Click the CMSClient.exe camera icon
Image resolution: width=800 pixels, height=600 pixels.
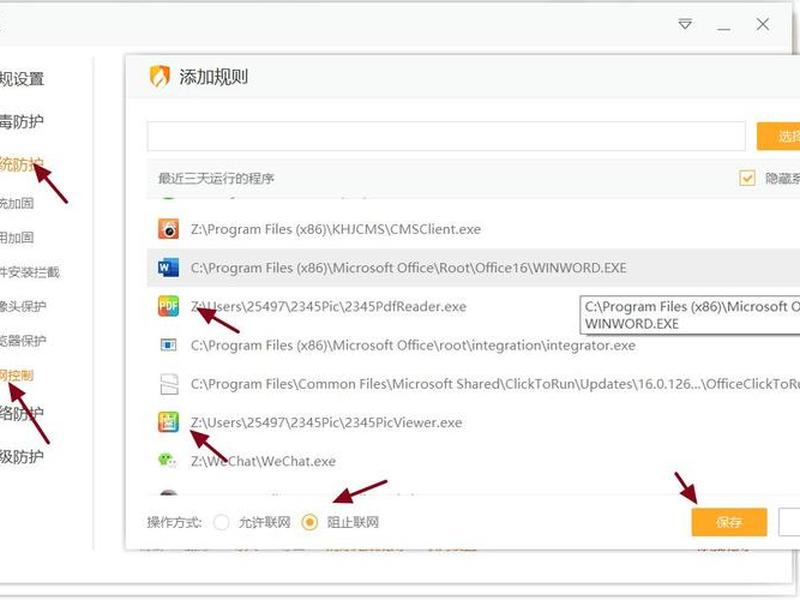[x=168, y=229]
